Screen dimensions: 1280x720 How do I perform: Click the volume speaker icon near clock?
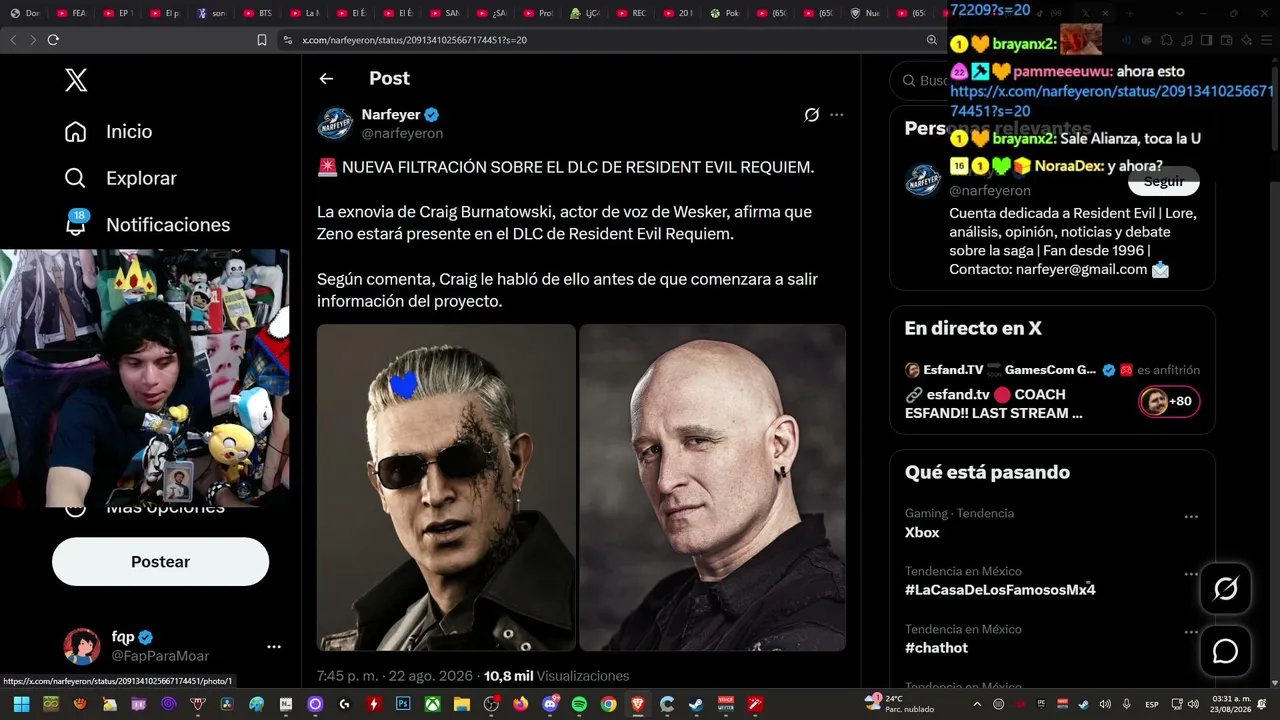pyautogui.click(x=1193, y=704)
